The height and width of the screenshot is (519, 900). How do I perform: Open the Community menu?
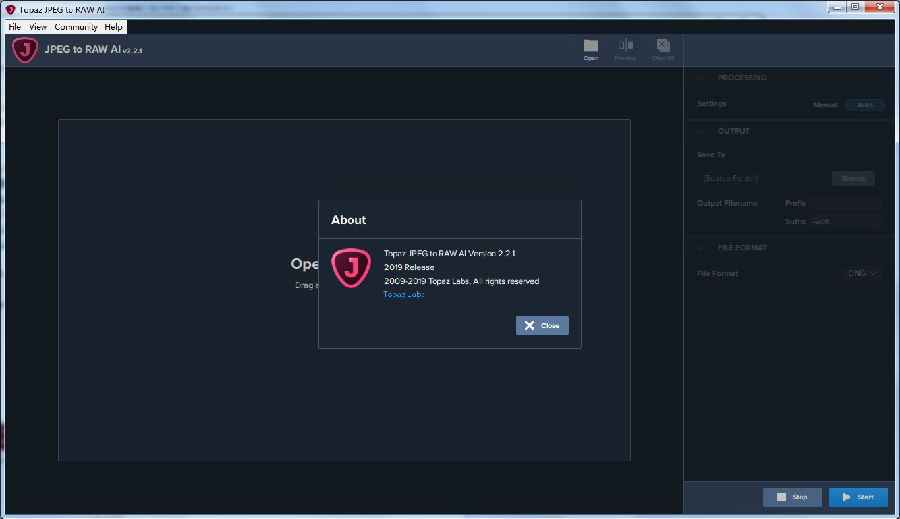tap(76, 27)
